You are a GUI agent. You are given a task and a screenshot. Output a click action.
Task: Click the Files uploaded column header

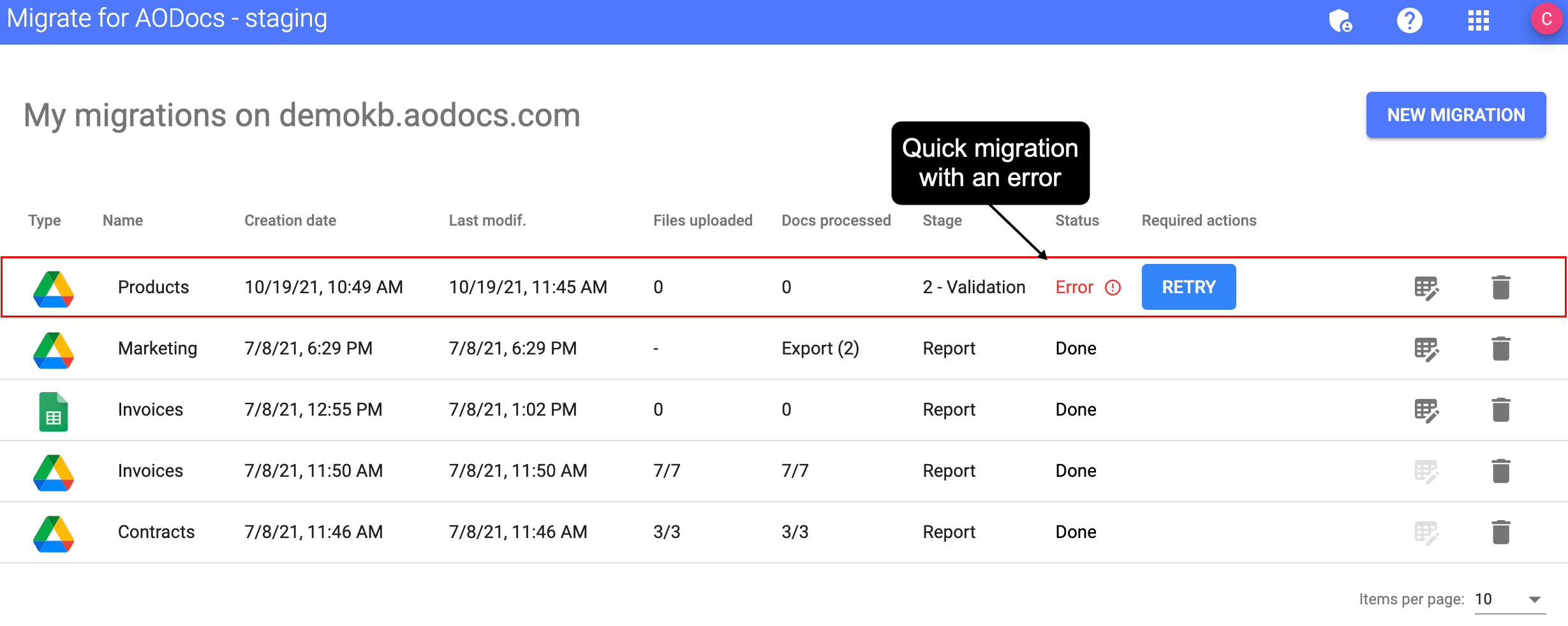[x=703, y=221]
